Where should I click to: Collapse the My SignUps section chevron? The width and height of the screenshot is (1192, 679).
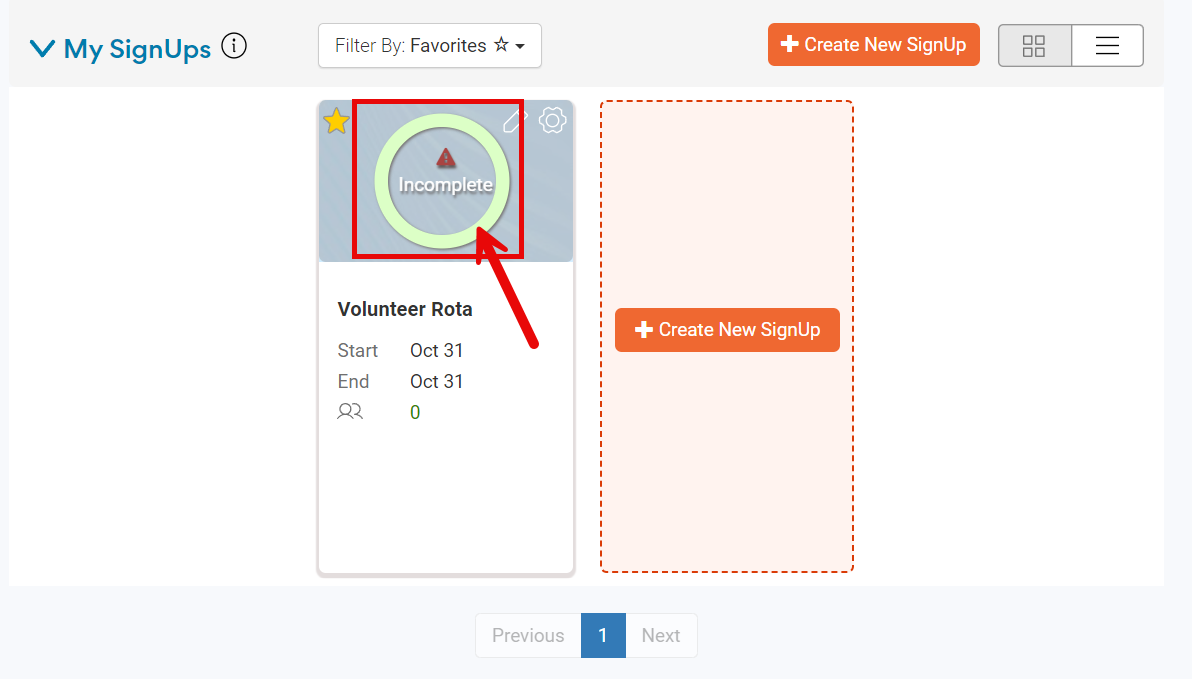[x=42, y=48]
